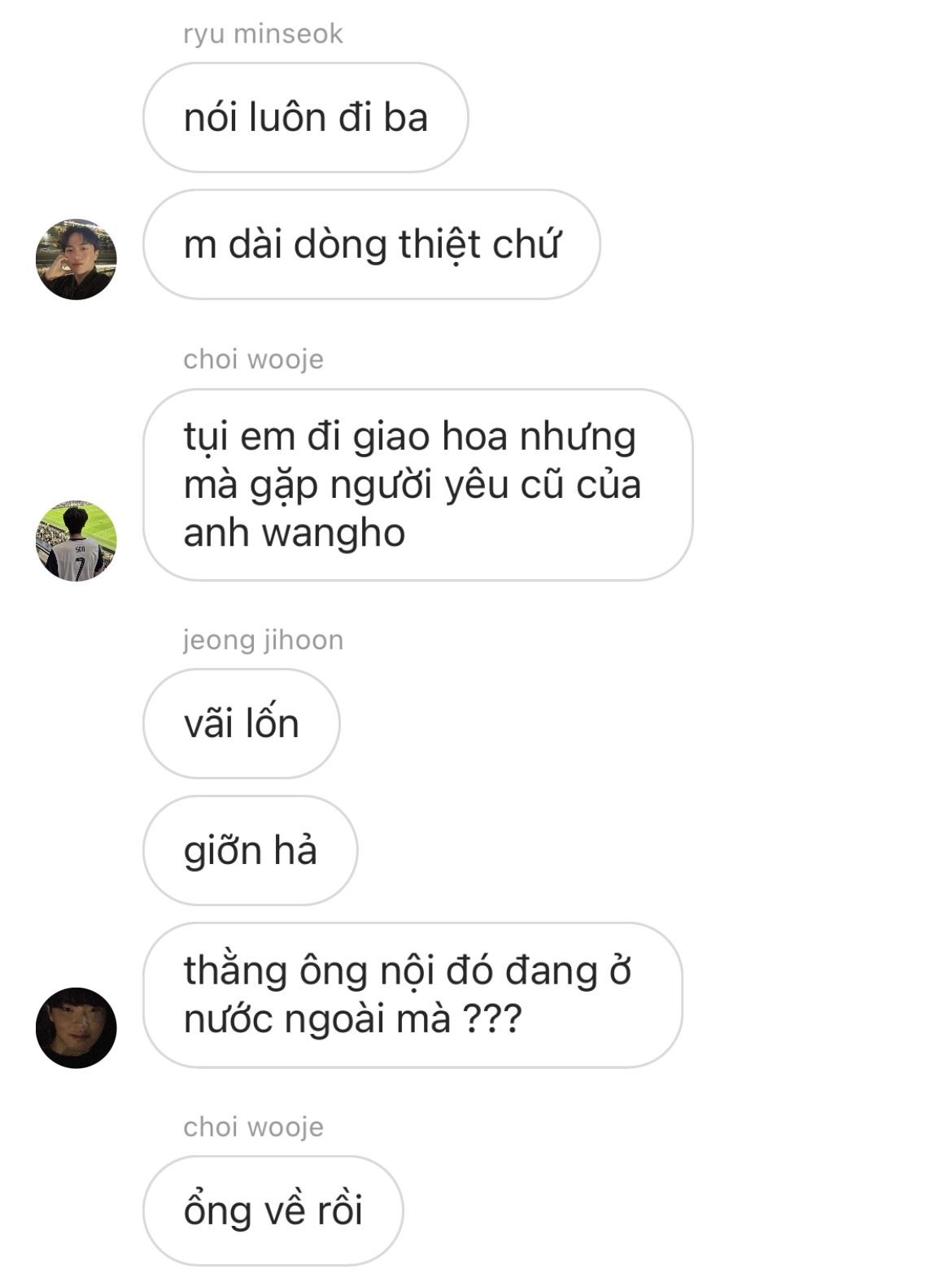
Task: Click the "jeong jihoon" sender name
Action: pyautogui.click(x=263, y=640)
